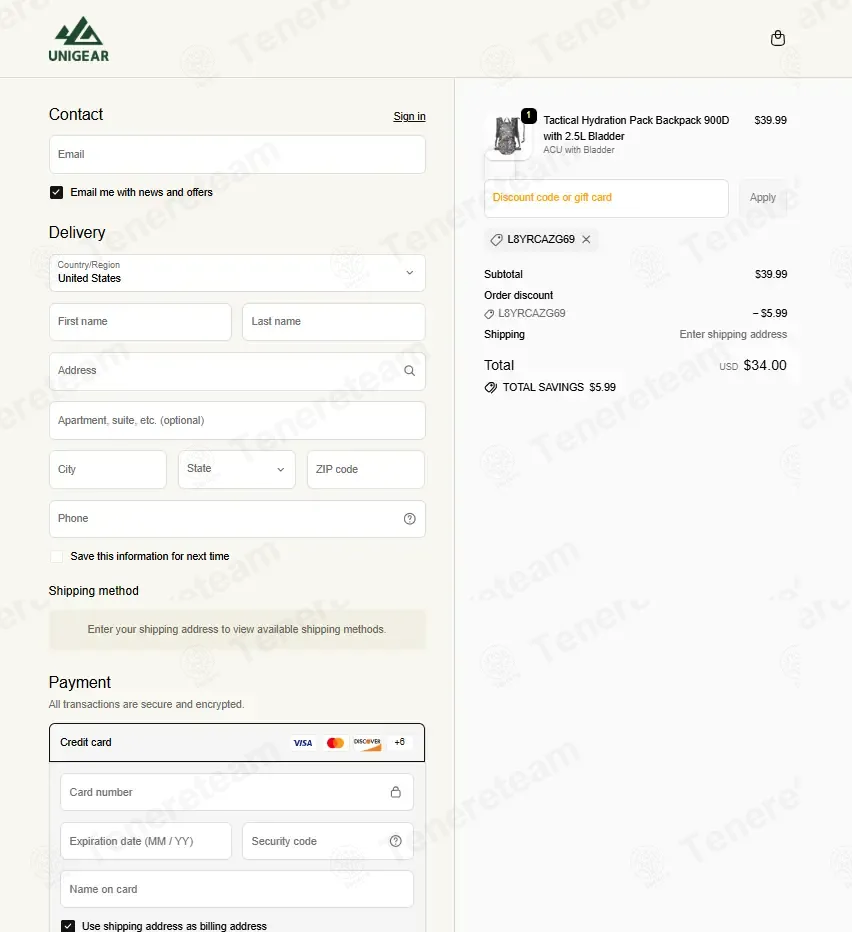Click the Security code field

coord(328,841)
